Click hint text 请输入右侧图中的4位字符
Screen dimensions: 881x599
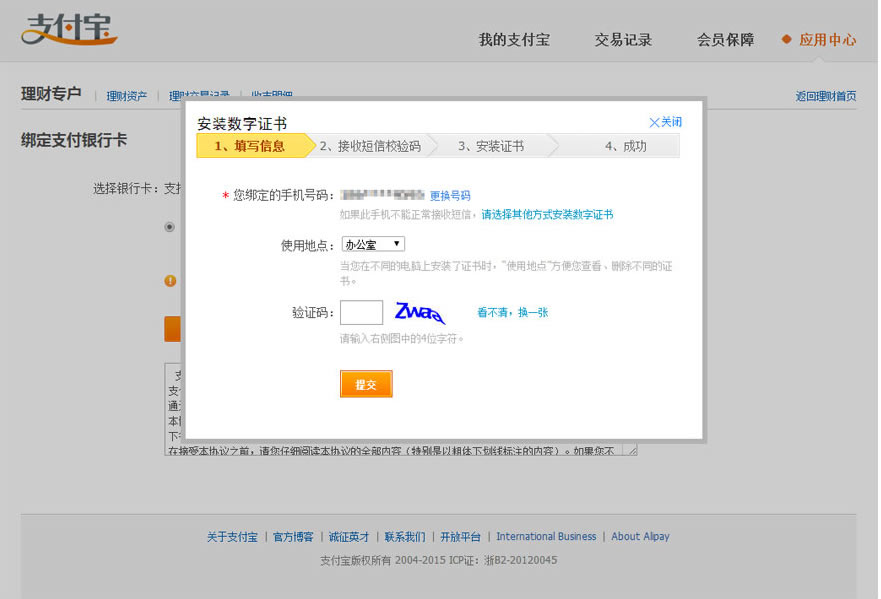(401, 339)
